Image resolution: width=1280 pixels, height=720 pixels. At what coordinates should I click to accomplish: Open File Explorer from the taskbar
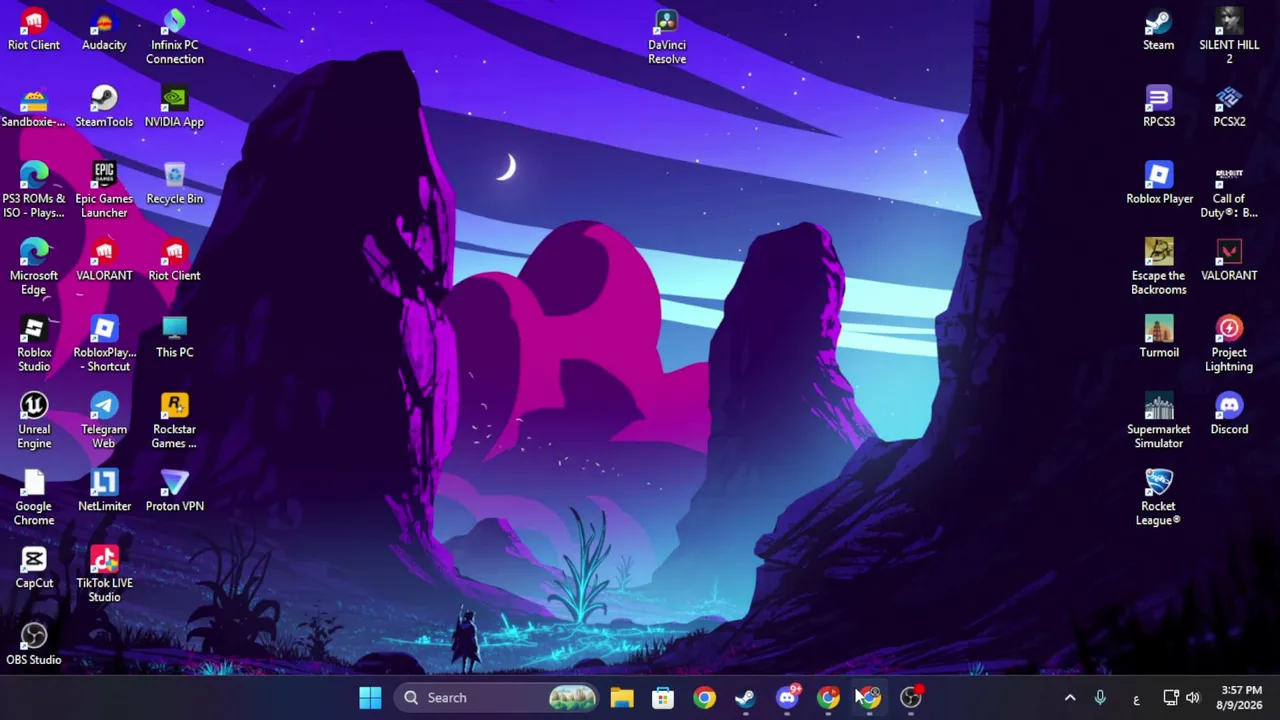622,697
